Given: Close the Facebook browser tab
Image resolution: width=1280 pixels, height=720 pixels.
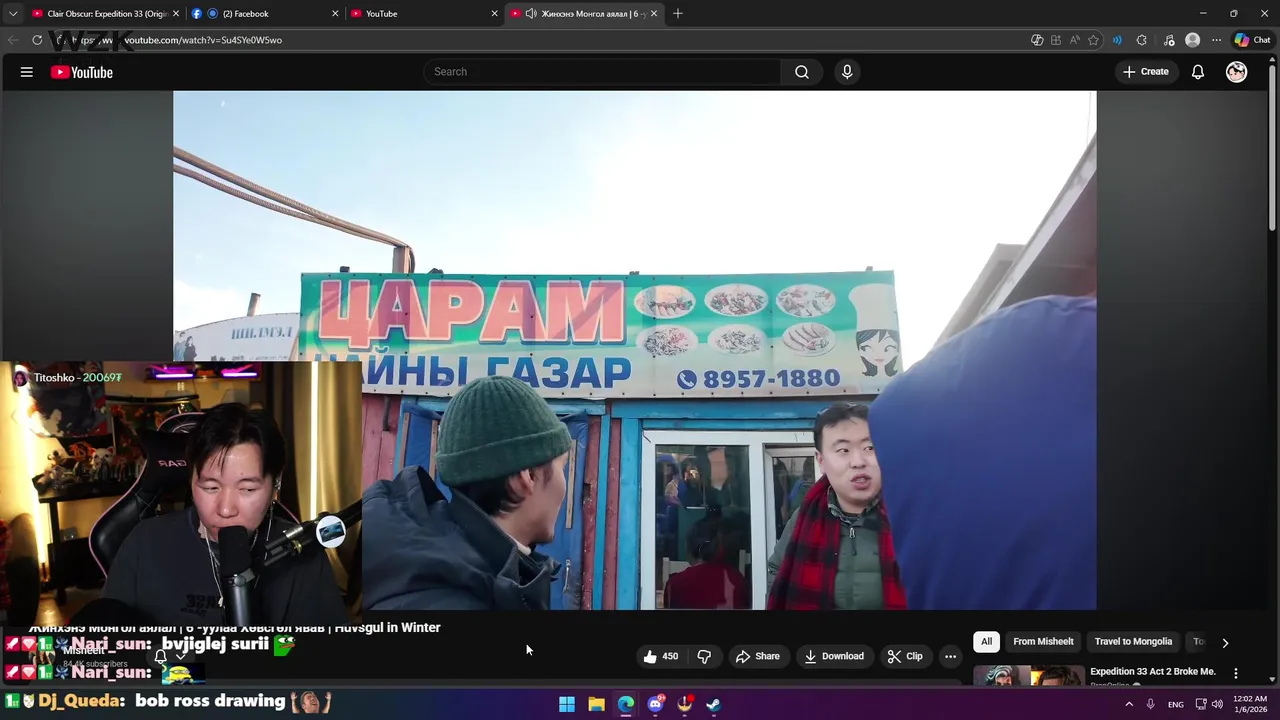Looking at the screenshot, I should click(x=335, y=13).
